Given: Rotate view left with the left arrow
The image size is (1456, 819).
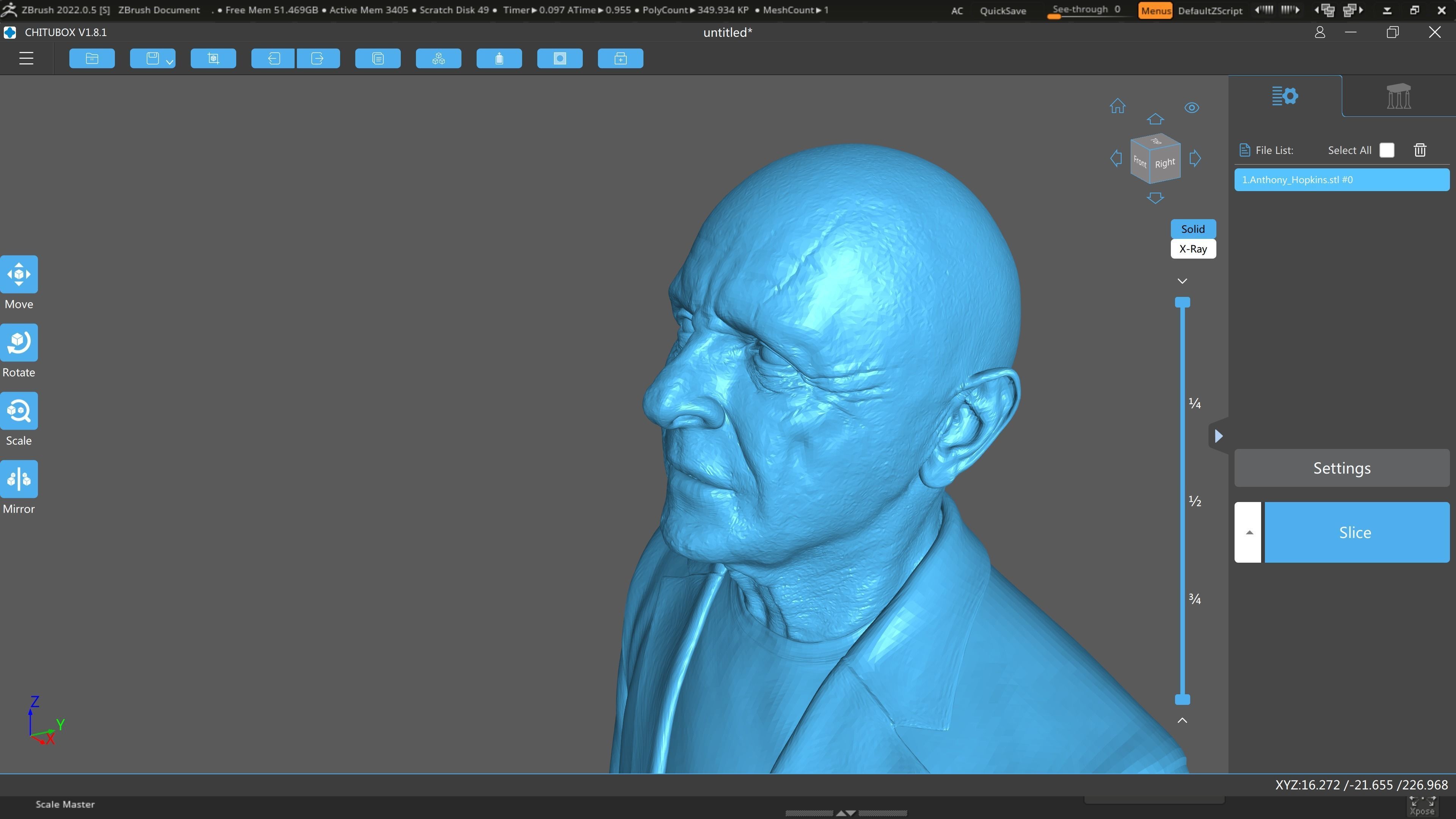Looking at the screenshot, I should [1116, 158].
